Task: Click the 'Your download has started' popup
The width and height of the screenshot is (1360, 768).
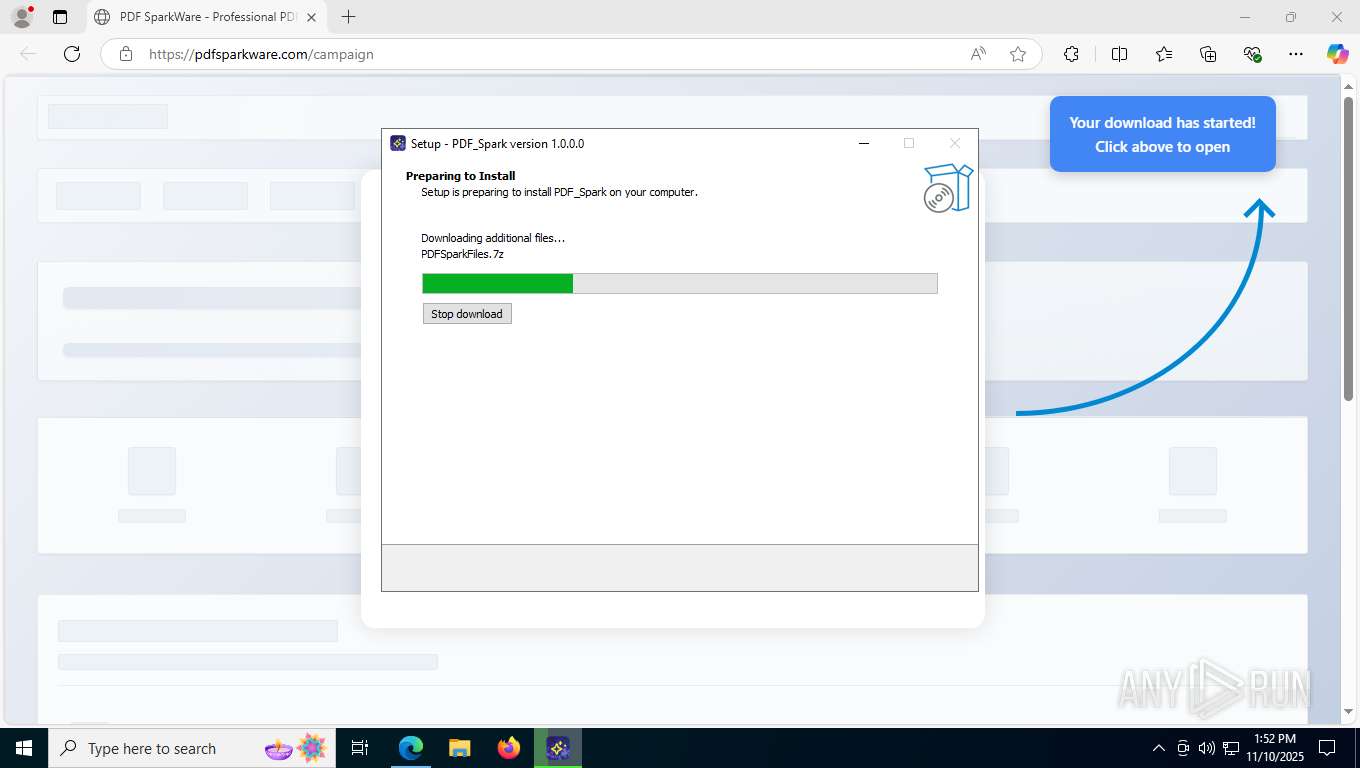Action: pos(1162,134)
